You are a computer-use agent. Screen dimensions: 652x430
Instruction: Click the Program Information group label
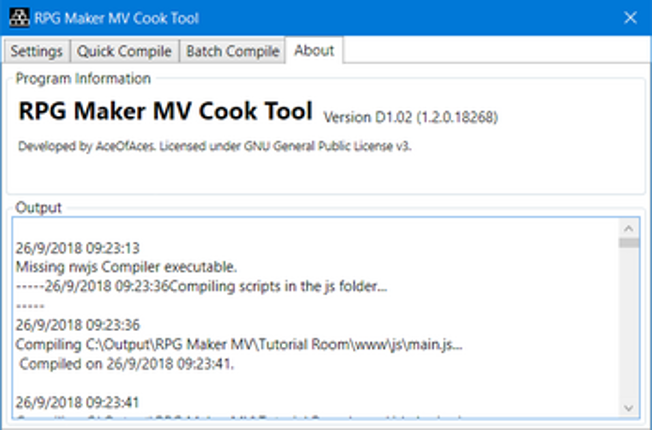(x=83, y=79)
